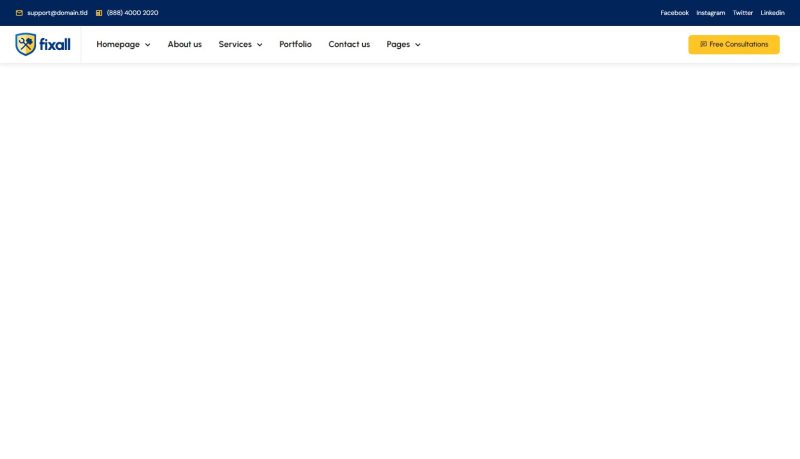Open the Linkedin link
Image resolution: width=800 pixels, height=459 pixels.
pyautogui.click(x=772, y=13)
